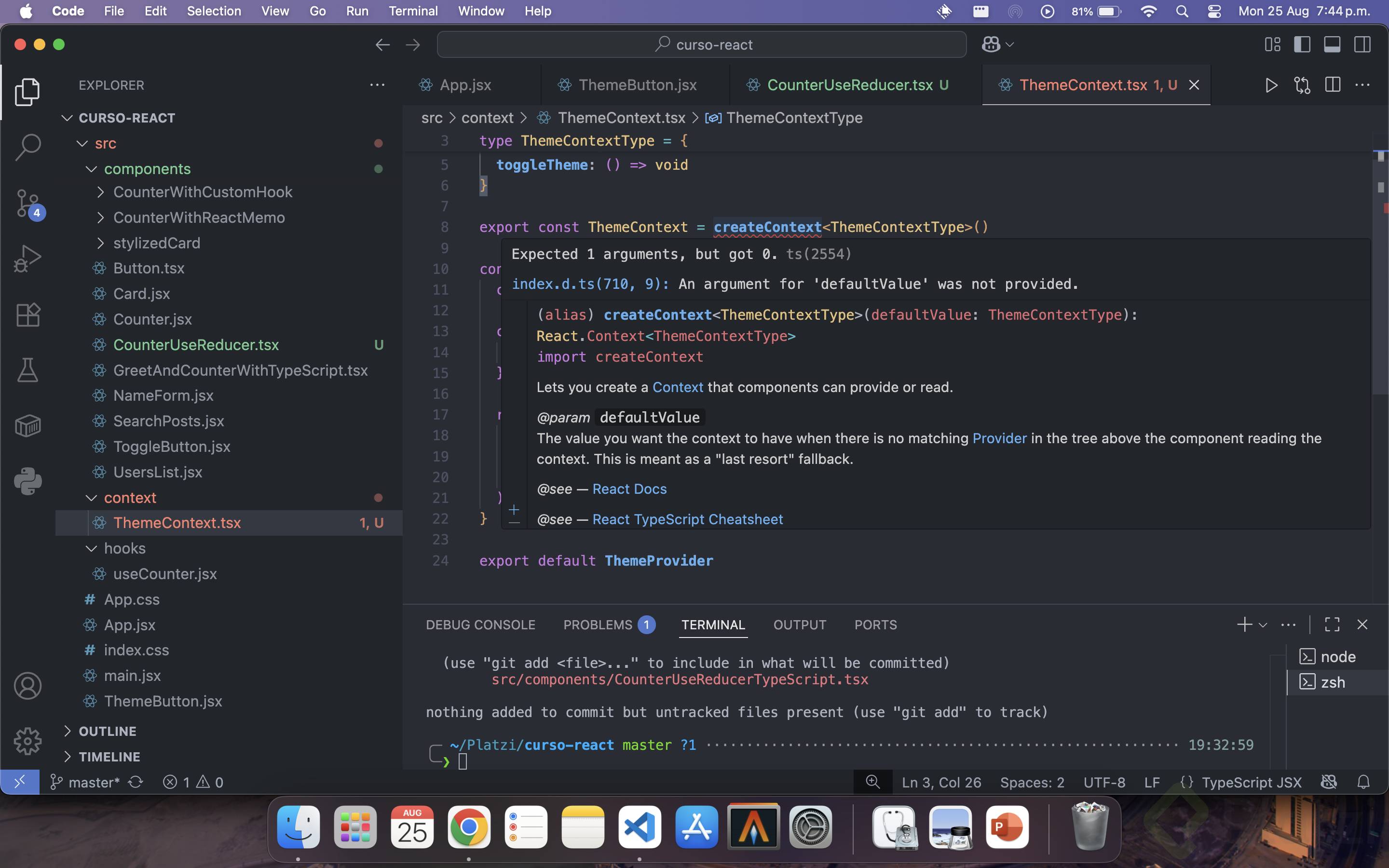Toggle the primary side bar
Image resolution: width=1389 pixels, height=868 pixels.
pos(1302,45)
